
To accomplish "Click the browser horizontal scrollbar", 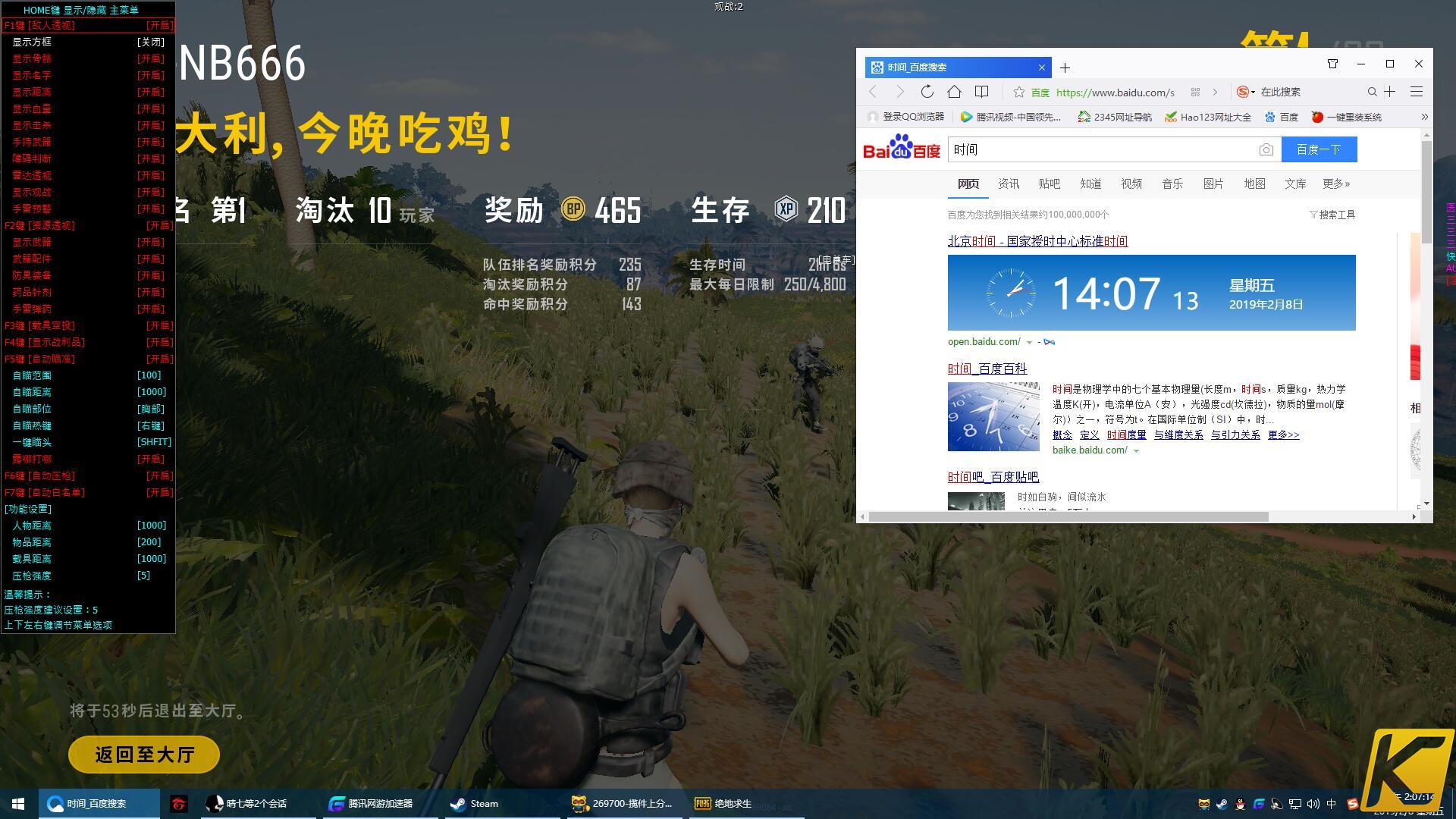I will 1068,517.
